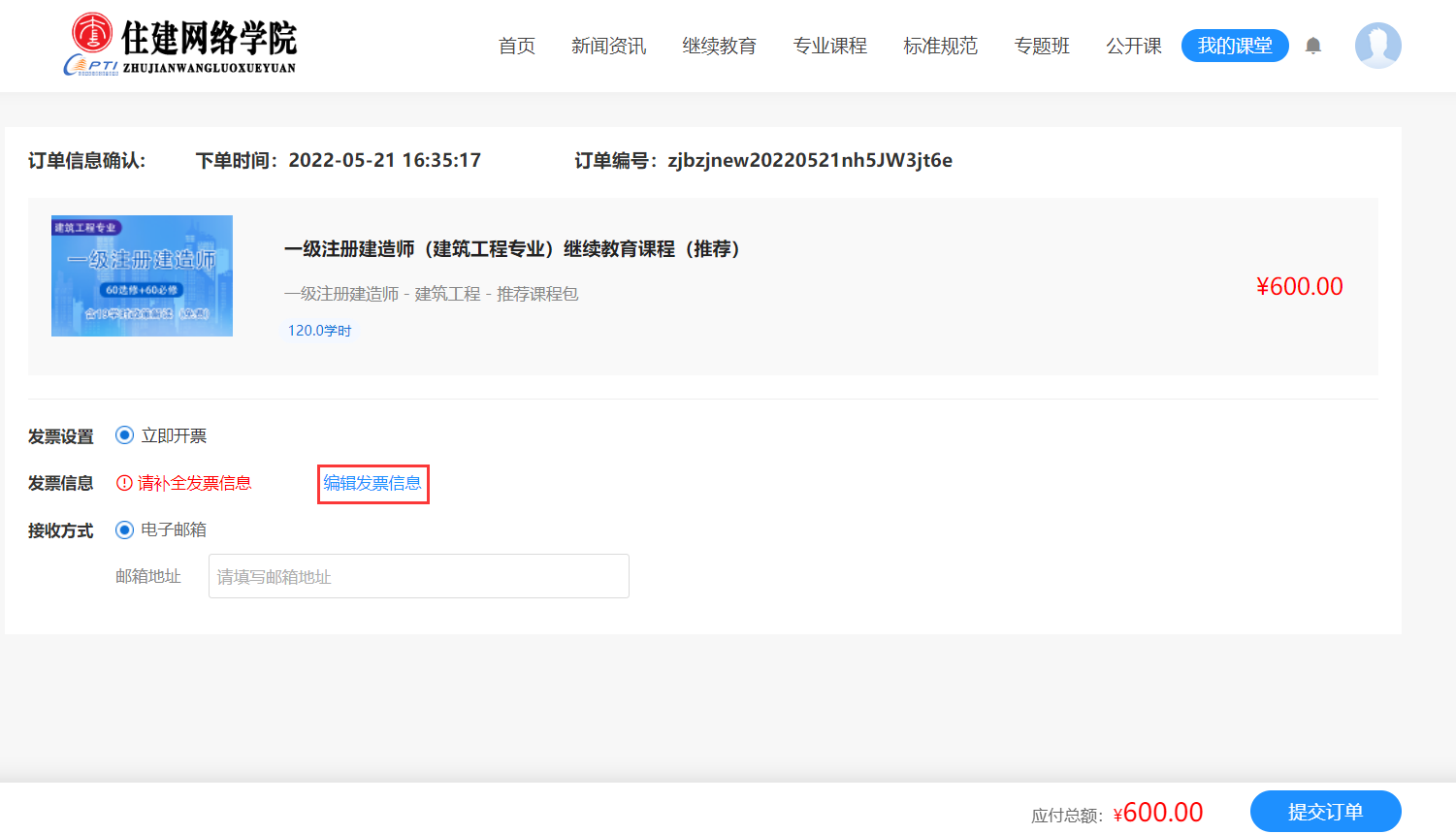The image size is (1456, 834).
Task: Open the 标准规范 menu
Action: coord(940,46)
